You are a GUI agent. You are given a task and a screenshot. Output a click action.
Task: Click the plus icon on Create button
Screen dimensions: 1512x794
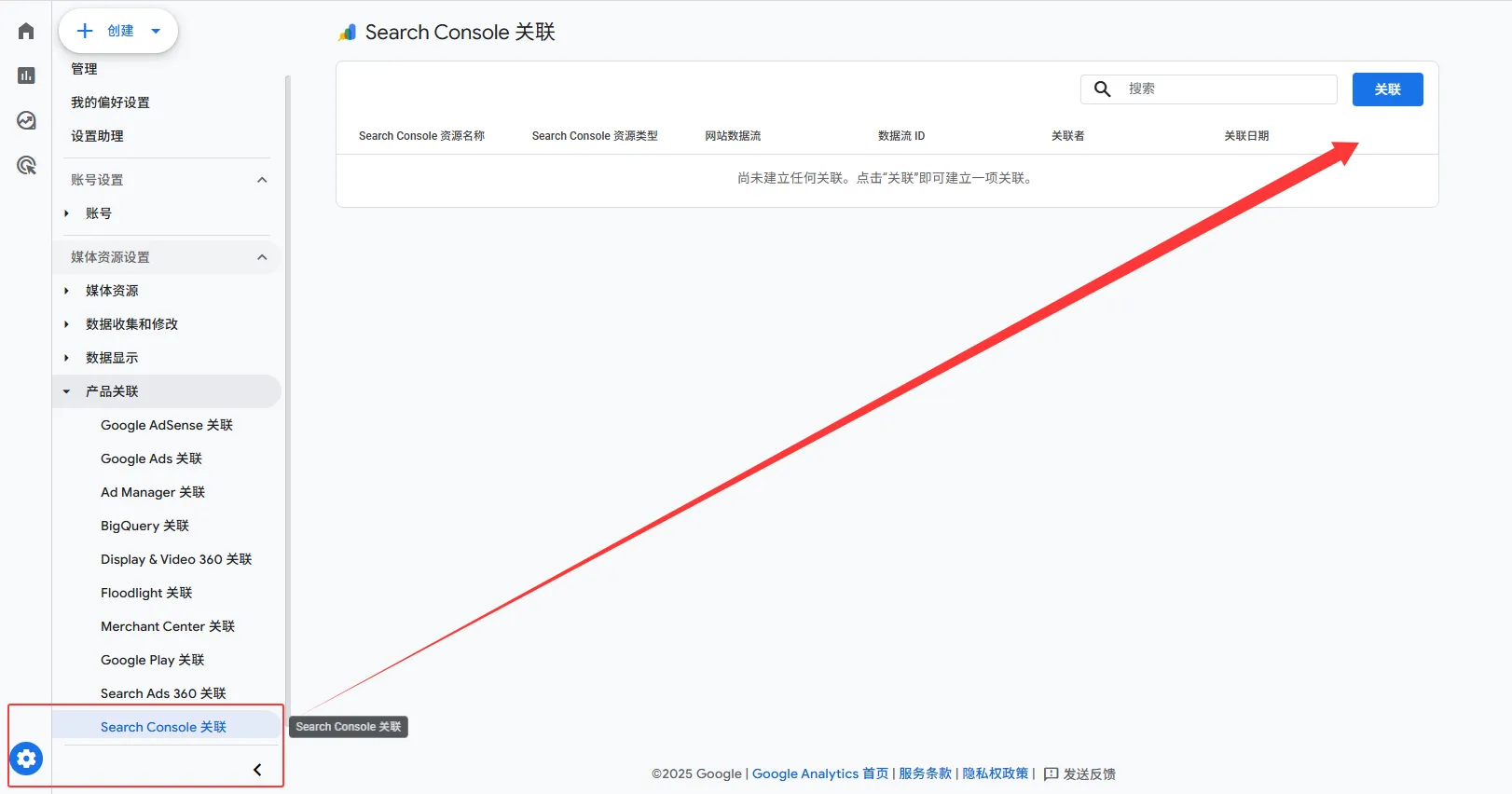click(x=85, y=31)
